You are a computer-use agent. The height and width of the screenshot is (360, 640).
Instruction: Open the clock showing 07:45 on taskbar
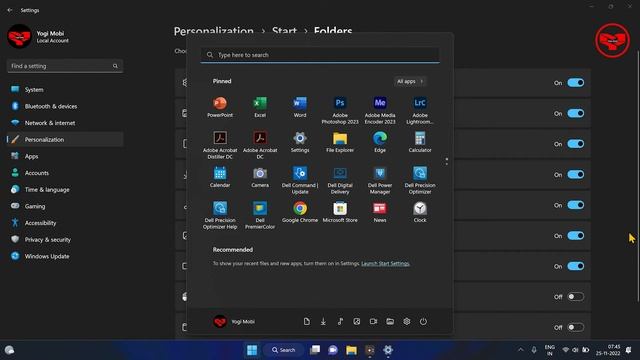point(608,350)
